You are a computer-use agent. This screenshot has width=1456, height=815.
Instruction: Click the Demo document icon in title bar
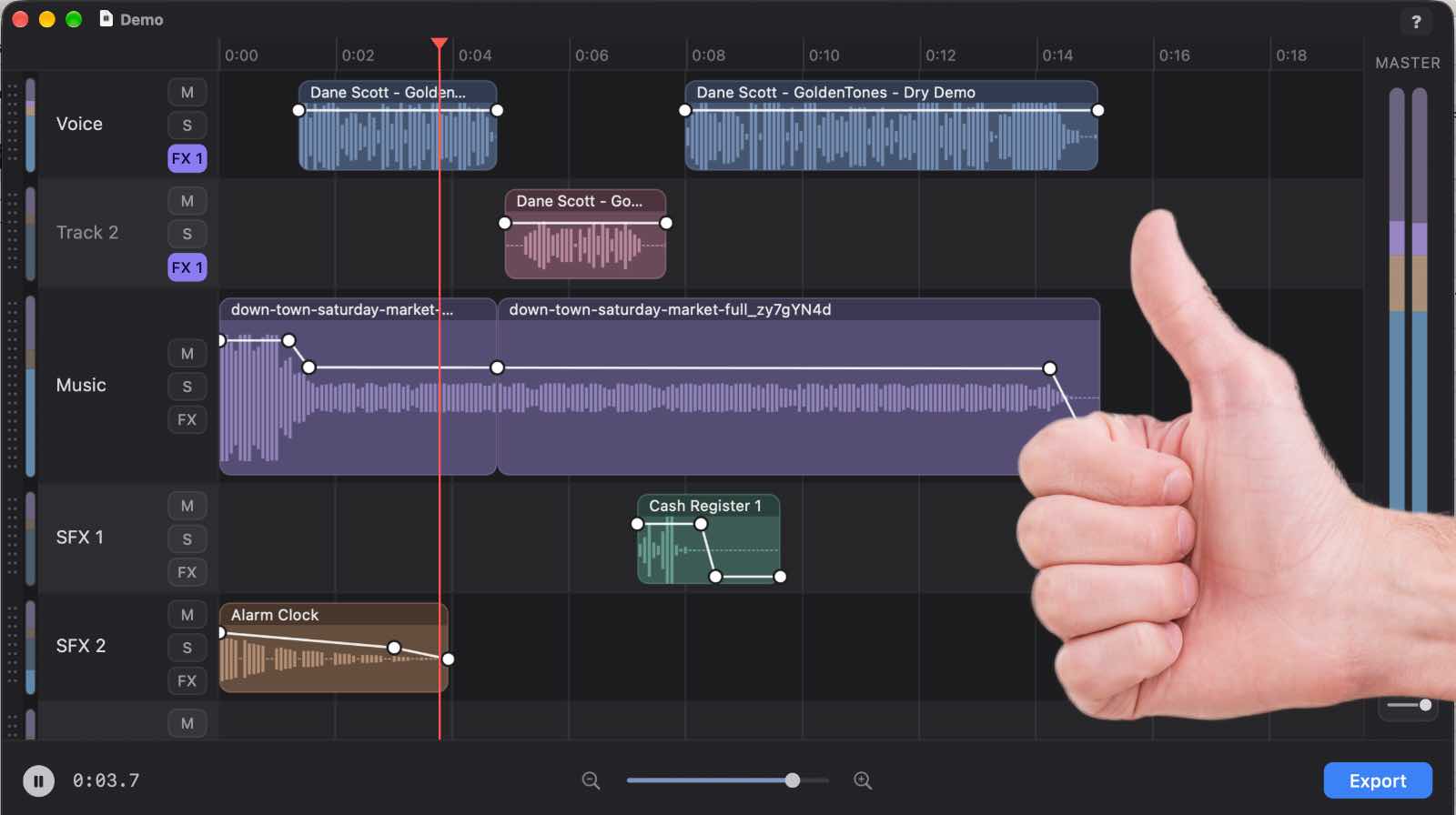tap(106, 19)
